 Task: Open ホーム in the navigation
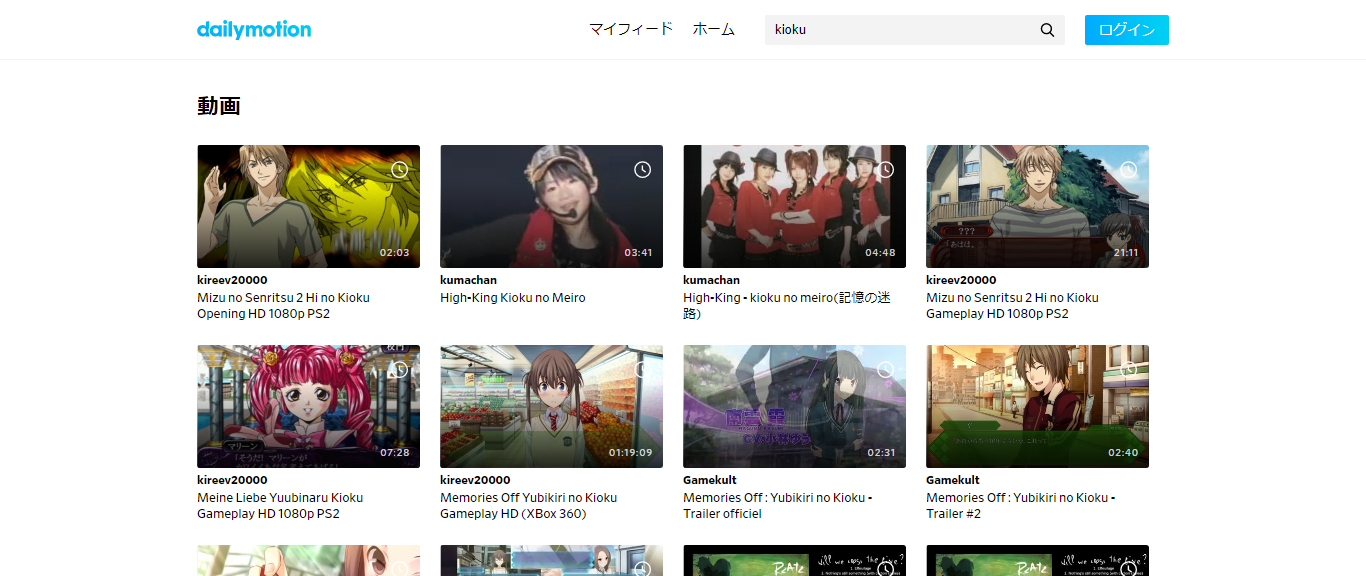(714, 29)
